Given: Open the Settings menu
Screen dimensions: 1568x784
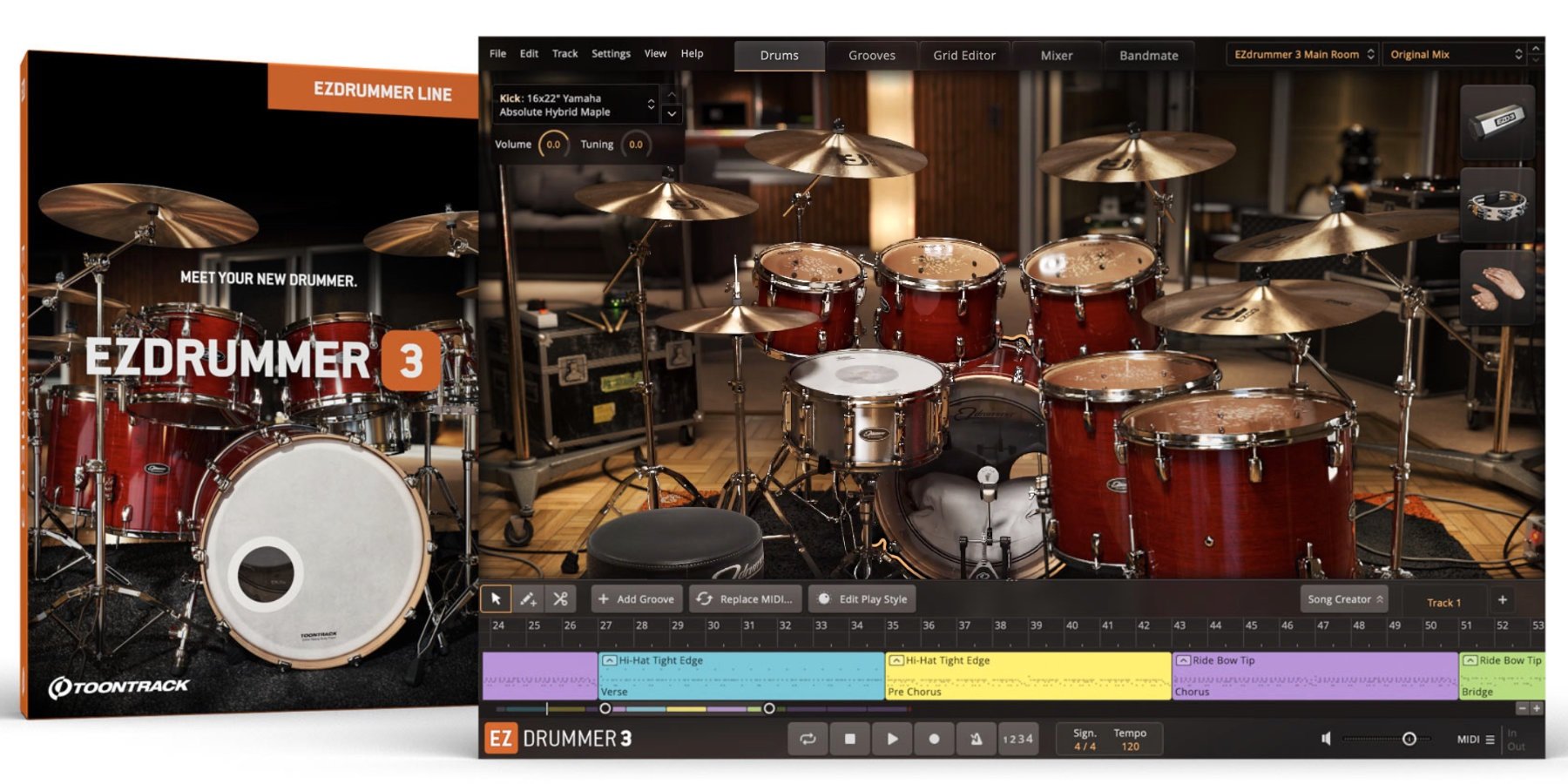Looking at the screenshot, I should pos(611,54).
